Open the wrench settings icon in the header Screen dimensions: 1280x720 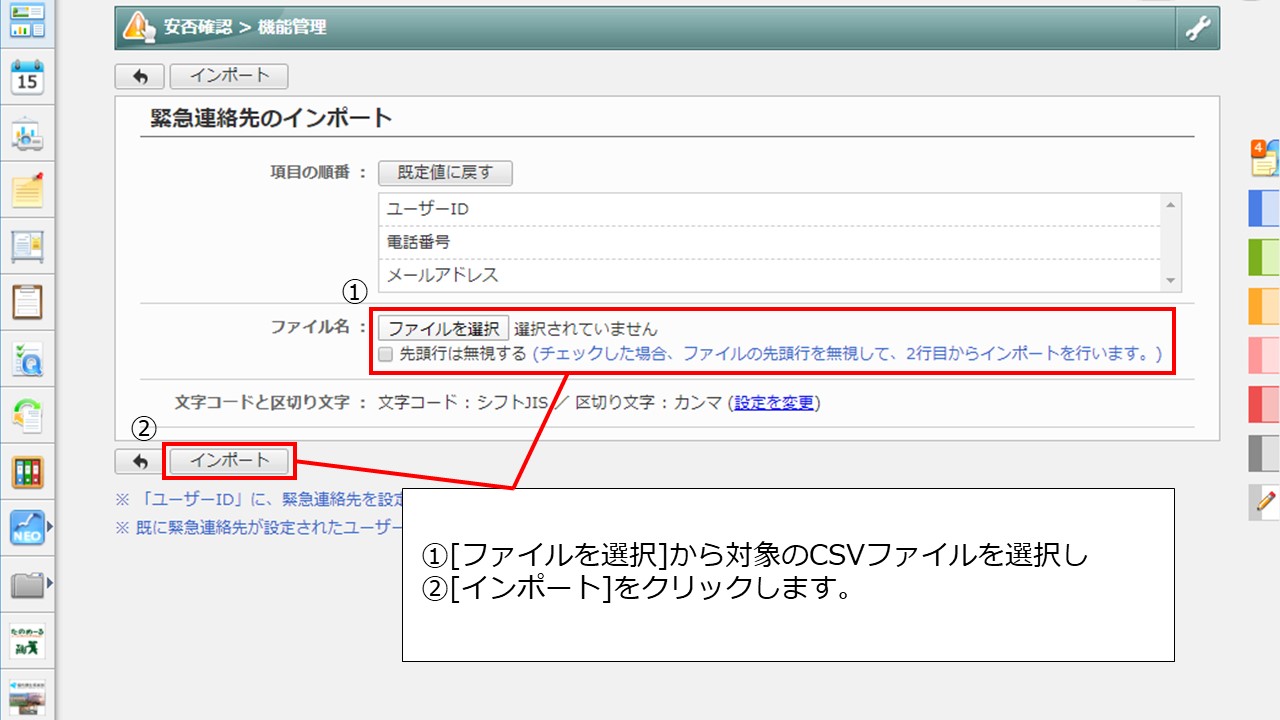coord(1197,29)
